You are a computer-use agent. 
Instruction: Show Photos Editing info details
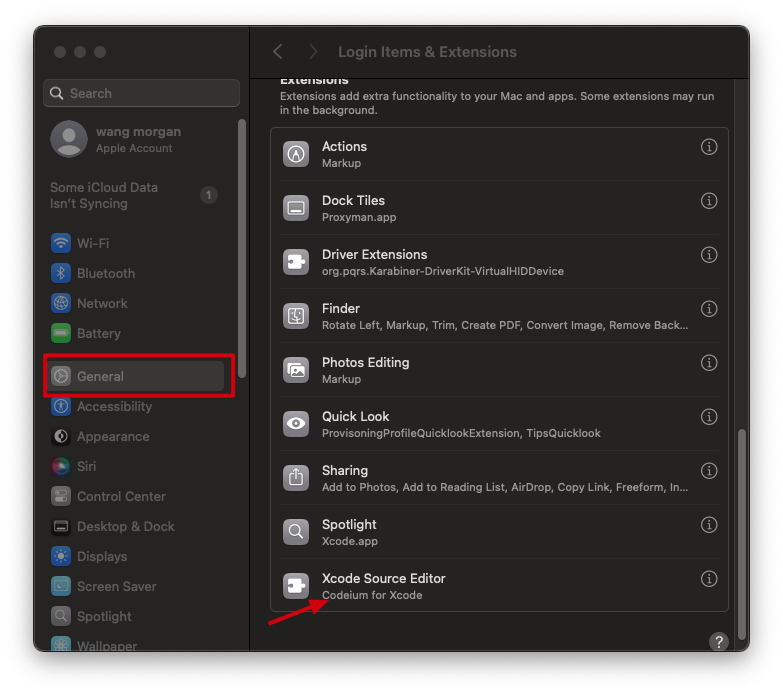709,362
